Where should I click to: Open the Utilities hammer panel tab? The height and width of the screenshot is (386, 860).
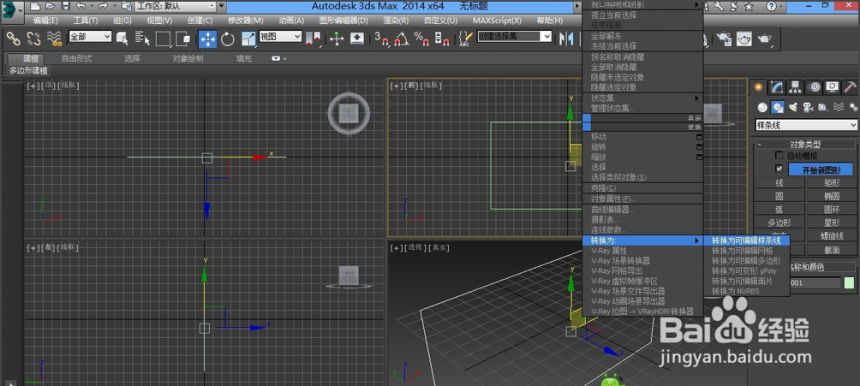850,87
